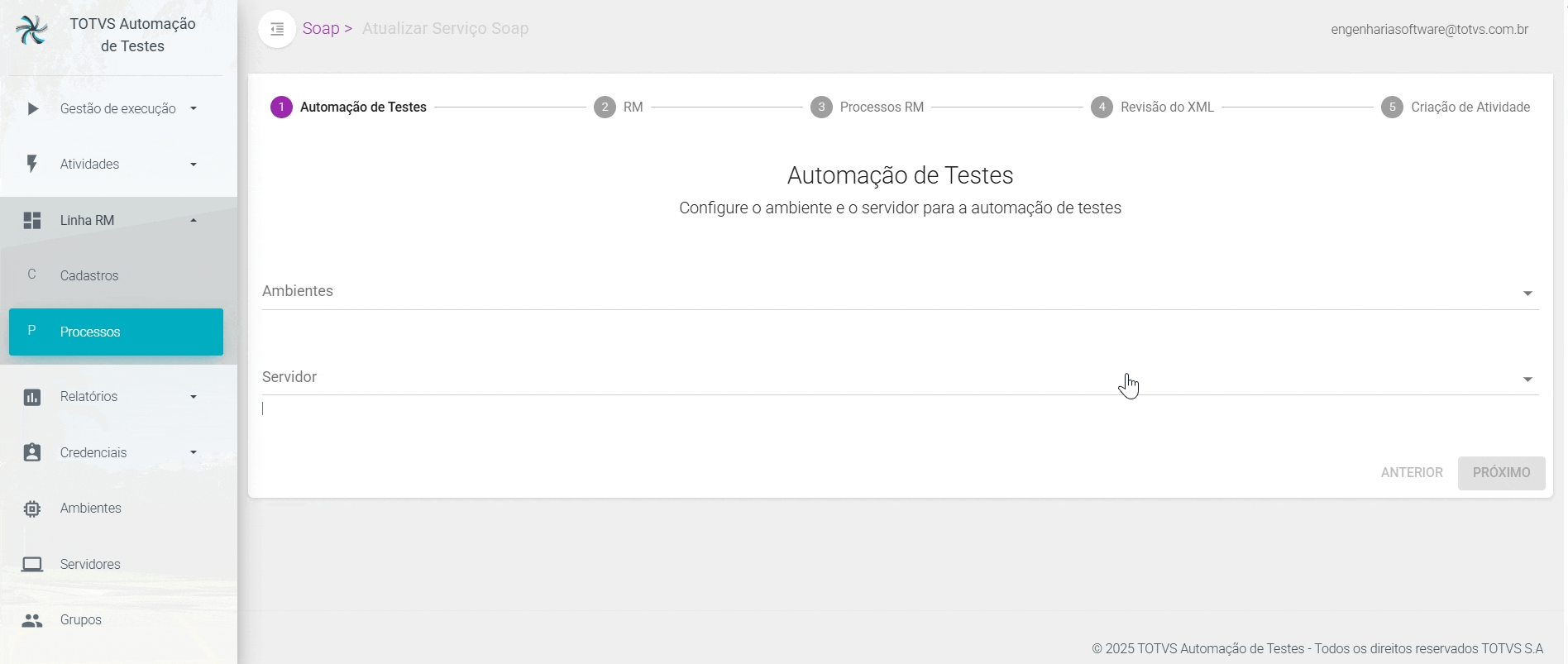Click the badge icon beside Credenciais

click(x=32, y=452)
